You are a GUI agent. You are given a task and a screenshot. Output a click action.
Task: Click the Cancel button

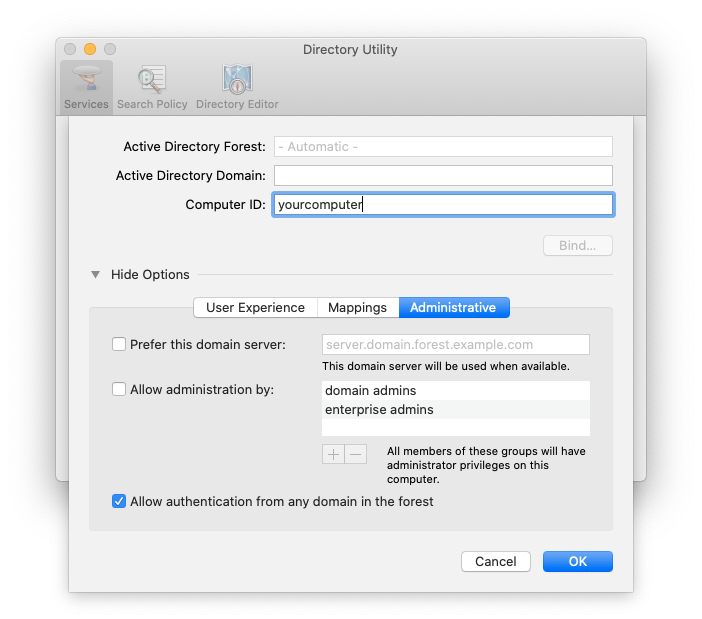[x=496, y=561]
